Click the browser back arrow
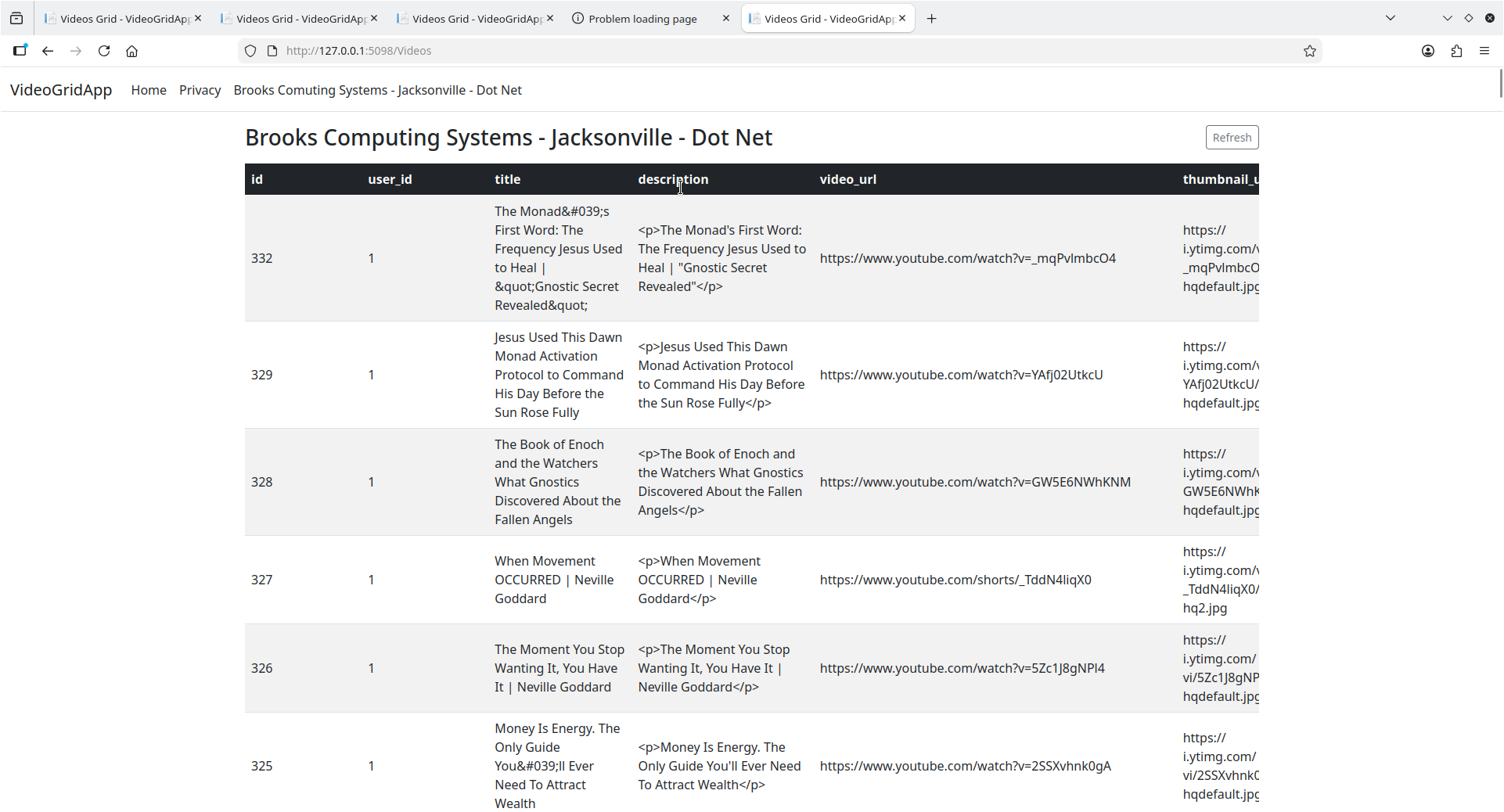1504x812 pixels. point(48,51)
